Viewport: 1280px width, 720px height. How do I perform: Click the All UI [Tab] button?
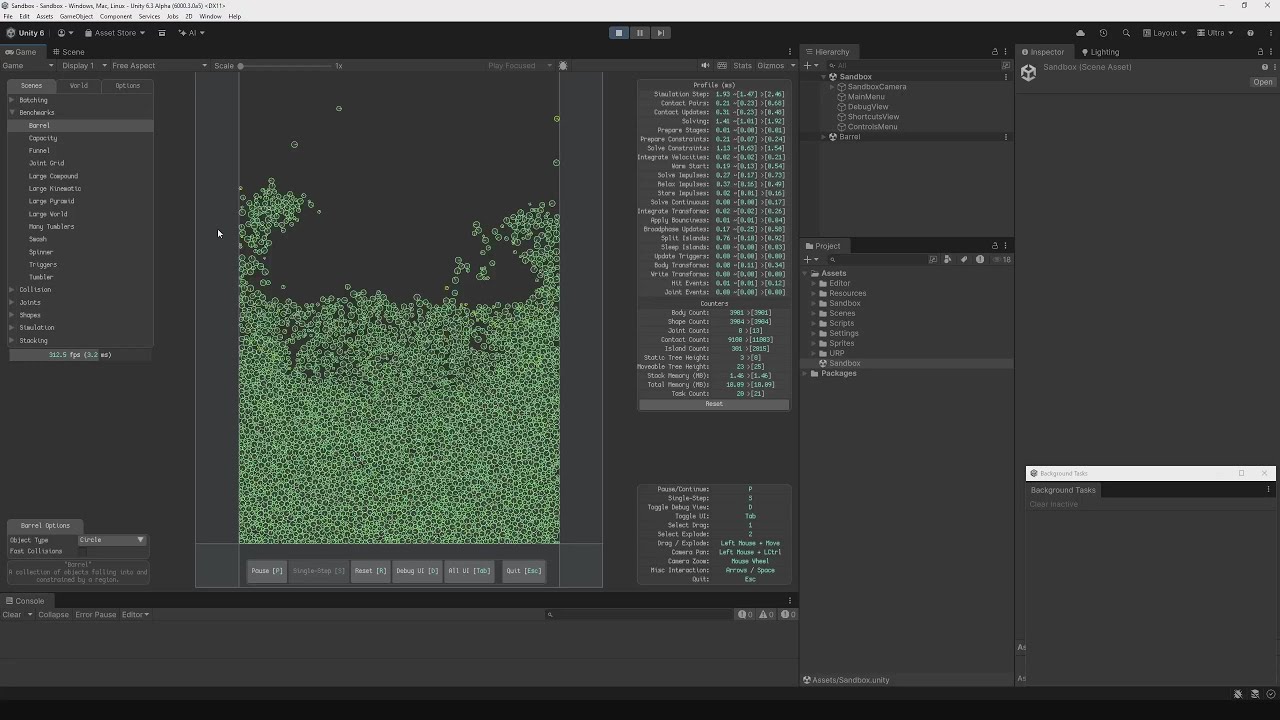pos(469,571)
